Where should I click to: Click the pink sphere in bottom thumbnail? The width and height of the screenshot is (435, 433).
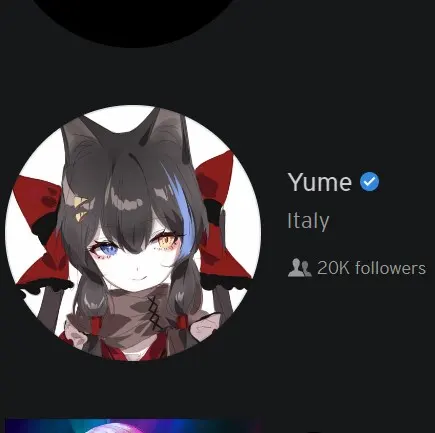[x=115, y=428]
